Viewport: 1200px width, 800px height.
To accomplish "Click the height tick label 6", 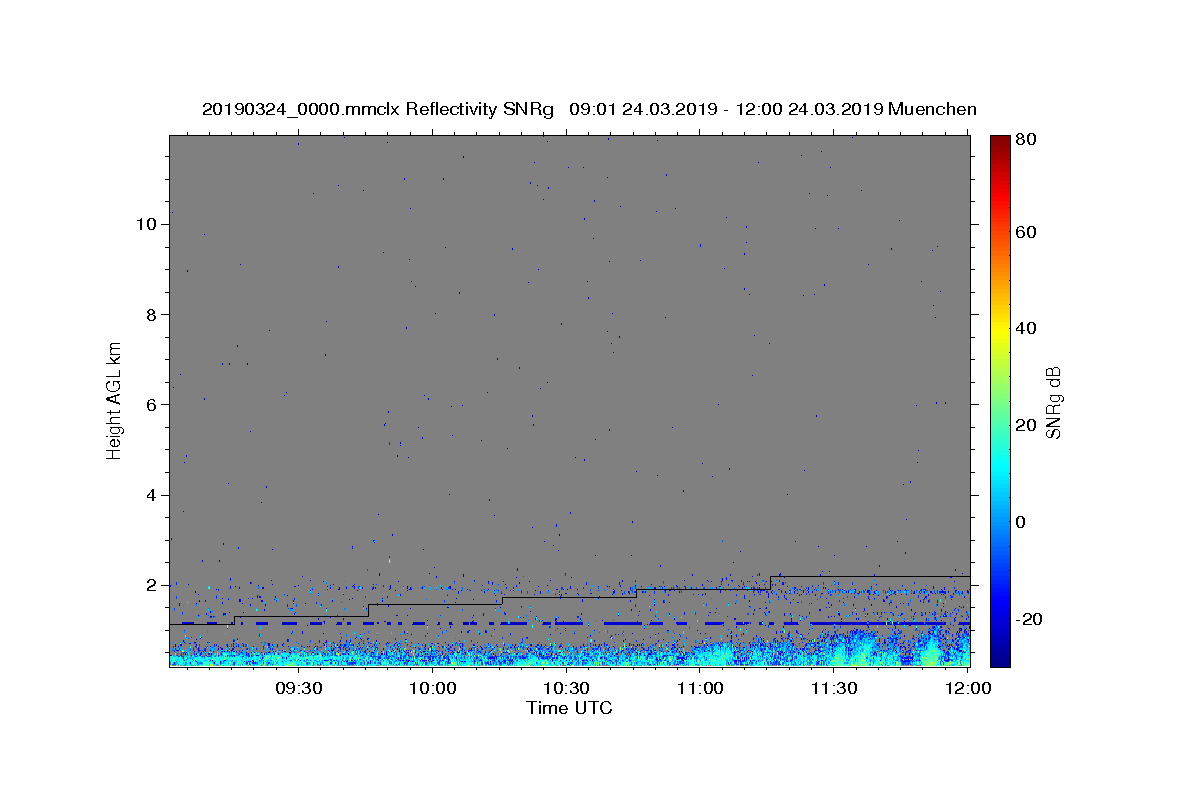I will tap(152, 405).
